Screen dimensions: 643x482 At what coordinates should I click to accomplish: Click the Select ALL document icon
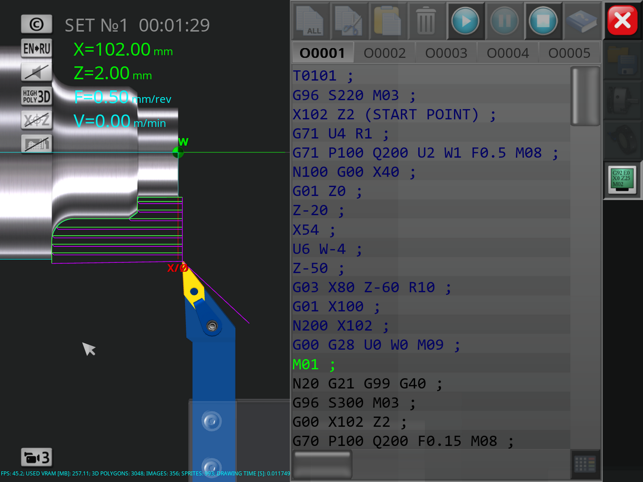[x=311, y=21]
